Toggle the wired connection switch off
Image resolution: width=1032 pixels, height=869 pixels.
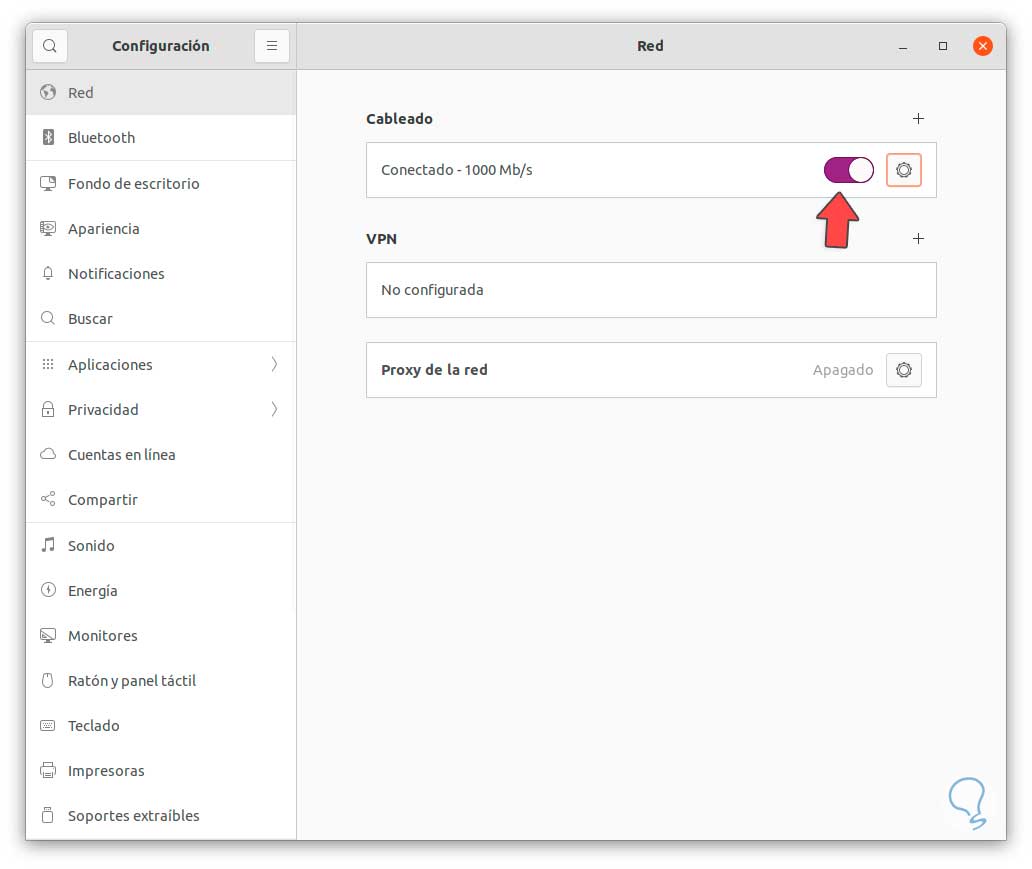point(849,170)
